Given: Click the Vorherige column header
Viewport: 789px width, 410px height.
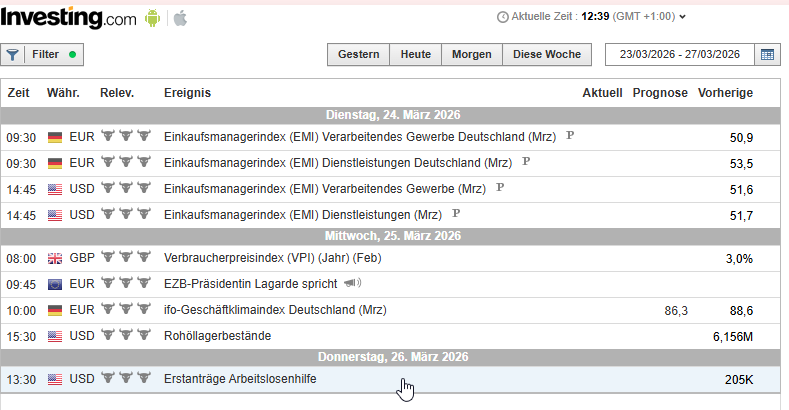Looking at the screenshot, I should [x=725, y=93].
